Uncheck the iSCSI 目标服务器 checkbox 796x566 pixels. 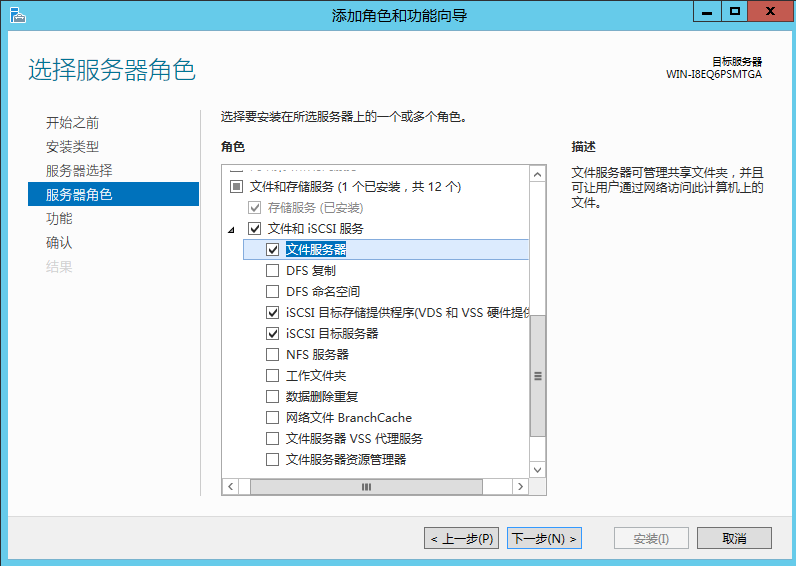[273, 334]
